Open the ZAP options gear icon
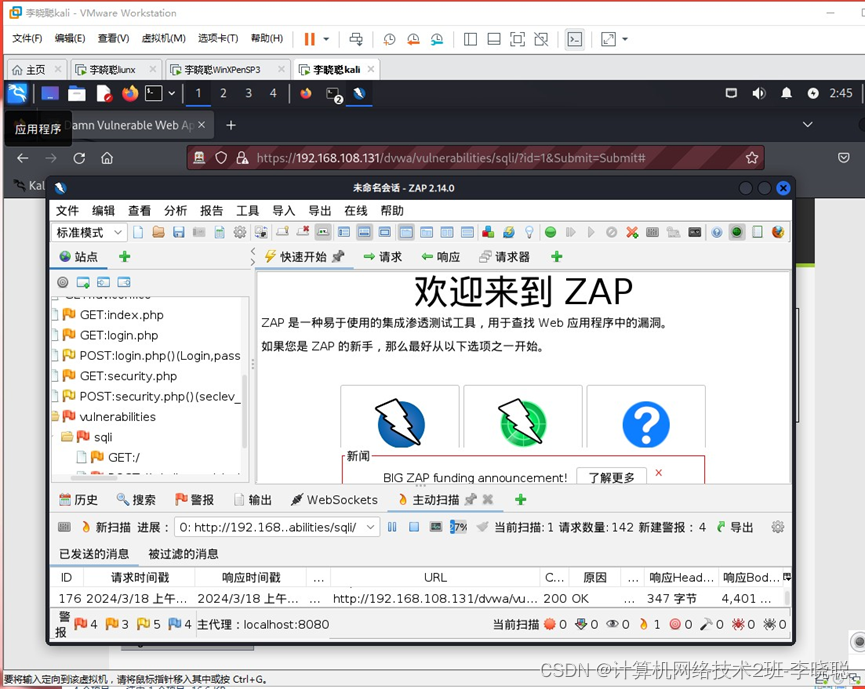The width and height of the screenshot is (865, 689). [x=240, y=231]
